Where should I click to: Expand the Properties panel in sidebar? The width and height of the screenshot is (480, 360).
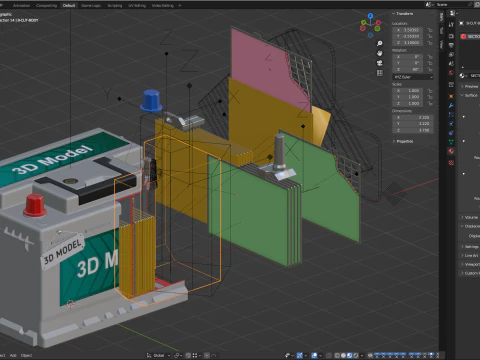[x=403, y=141]
